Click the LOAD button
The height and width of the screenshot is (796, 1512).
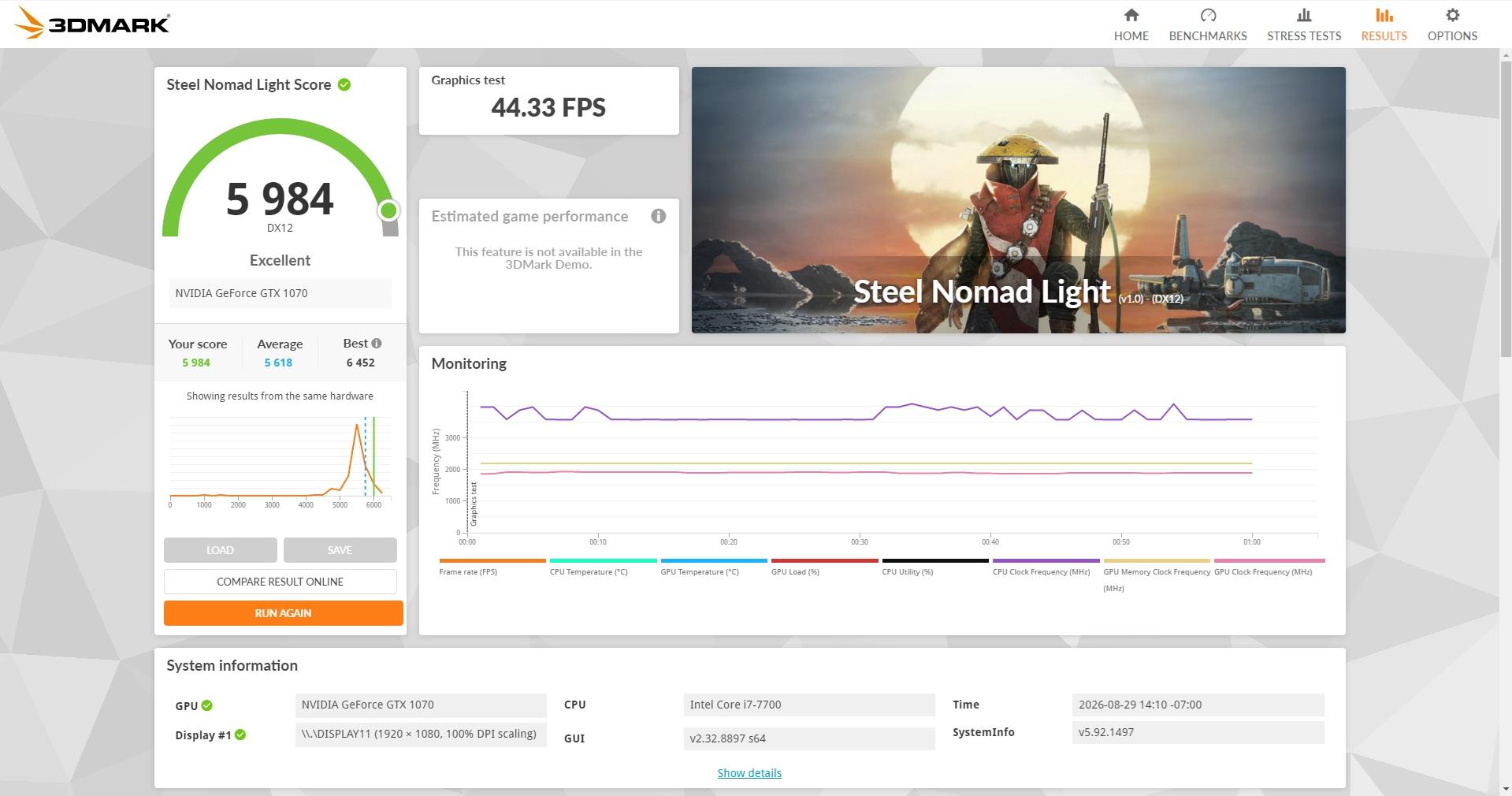pos(221,550)
